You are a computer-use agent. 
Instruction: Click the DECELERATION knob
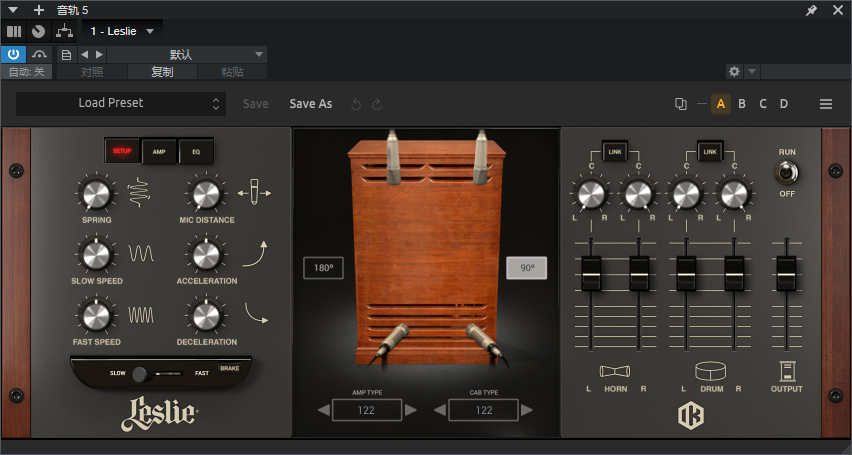click(206, 315)
